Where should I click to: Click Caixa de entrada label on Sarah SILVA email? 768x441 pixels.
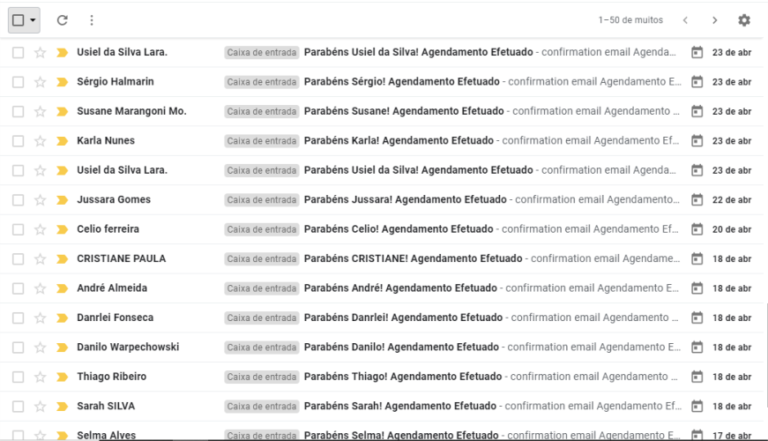point(261,406)
